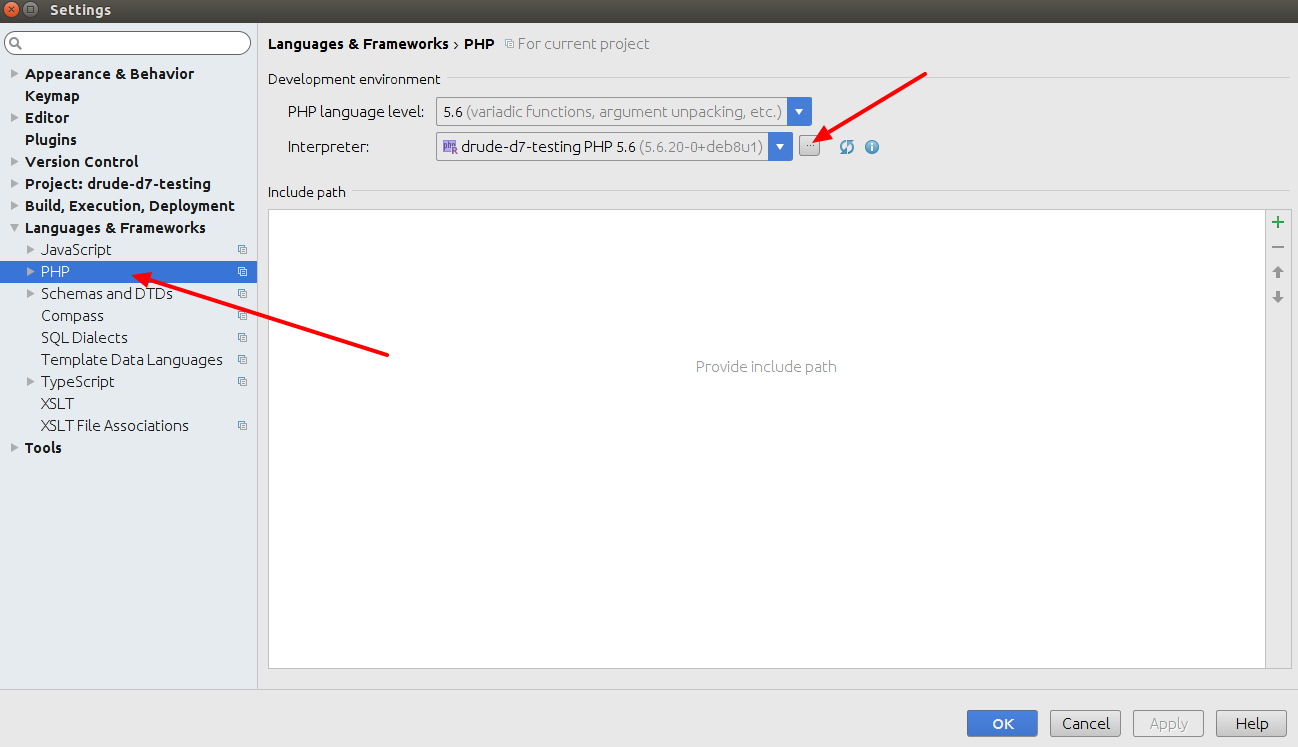Click the project-level icon beside SQL Dialects
The height and width of the screenshot is (747, 1298).
coord(242,338)
